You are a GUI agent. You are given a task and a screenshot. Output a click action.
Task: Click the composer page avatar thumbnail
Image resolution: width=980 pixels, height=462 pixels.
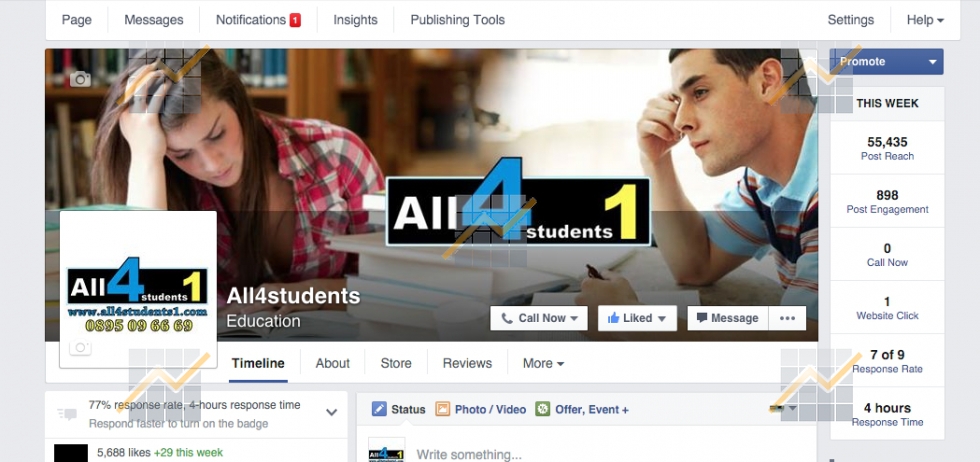(x=386, y=450)
